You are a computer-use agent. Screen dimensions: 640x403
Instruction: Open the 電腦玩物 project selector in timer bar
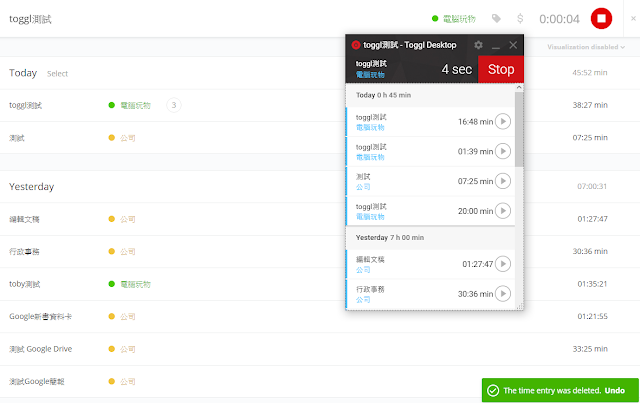454,19
